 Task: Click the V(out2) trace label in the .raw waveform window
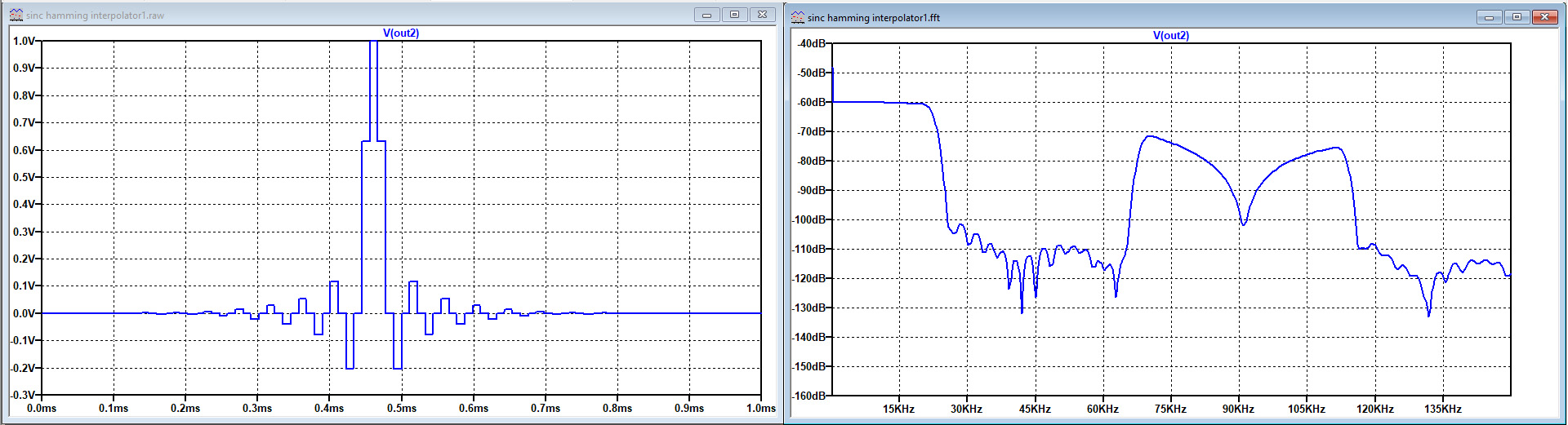click(x=401, y=33)
